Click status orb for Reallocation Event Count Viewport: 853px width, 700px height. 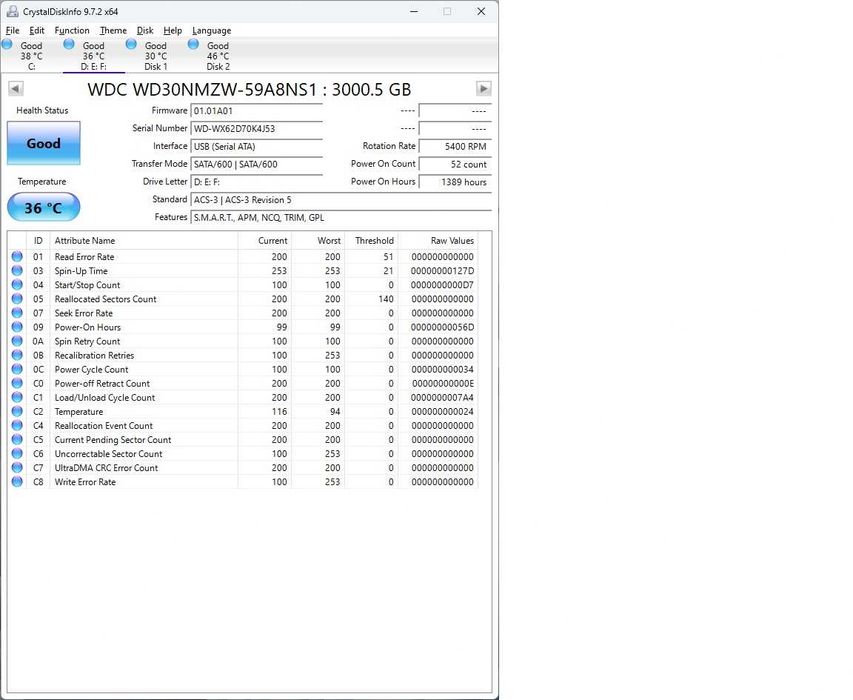coord(17,425)
